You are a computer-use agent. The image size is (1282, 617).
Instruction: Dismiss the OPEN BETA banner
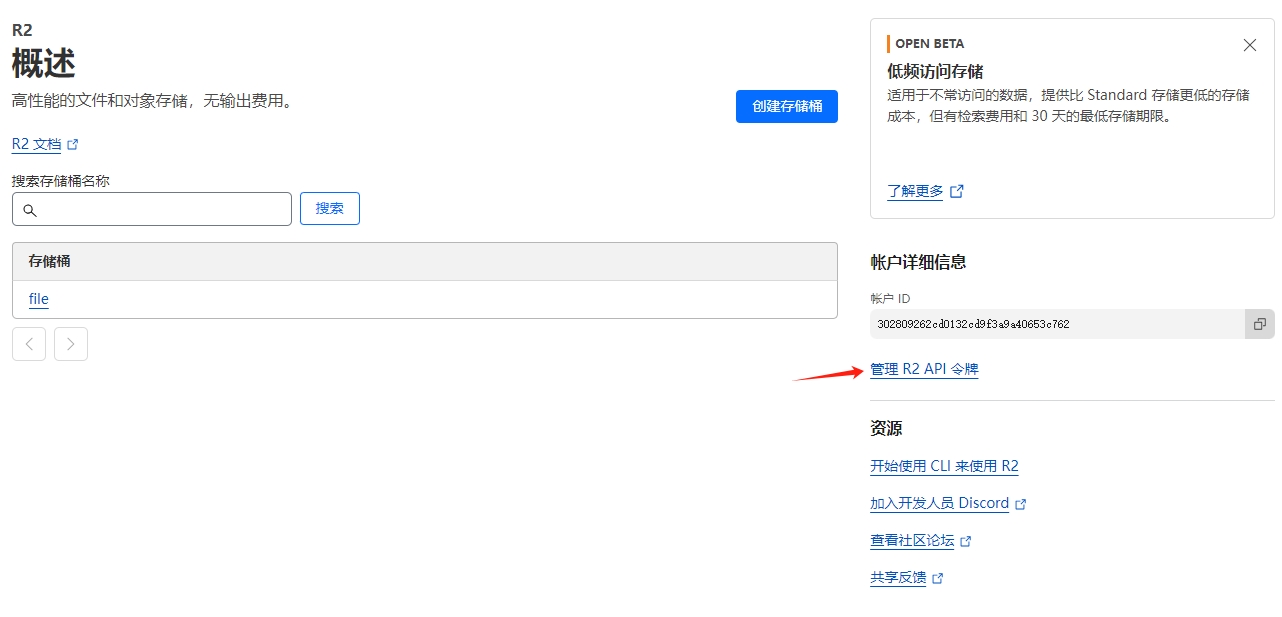coord(1249,45)
